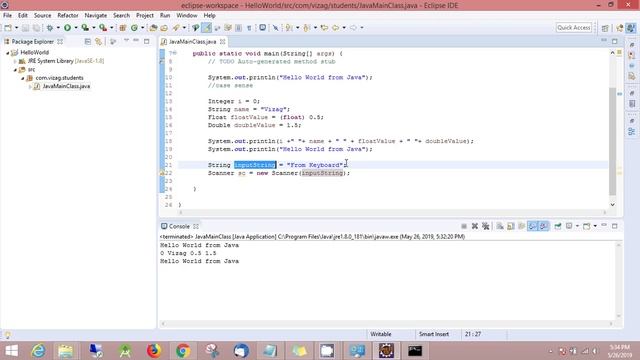The image size is (640, 360).
Task: Click the editor vertical scrollbar
Action: pyautogui.click(x=612, y=141)
